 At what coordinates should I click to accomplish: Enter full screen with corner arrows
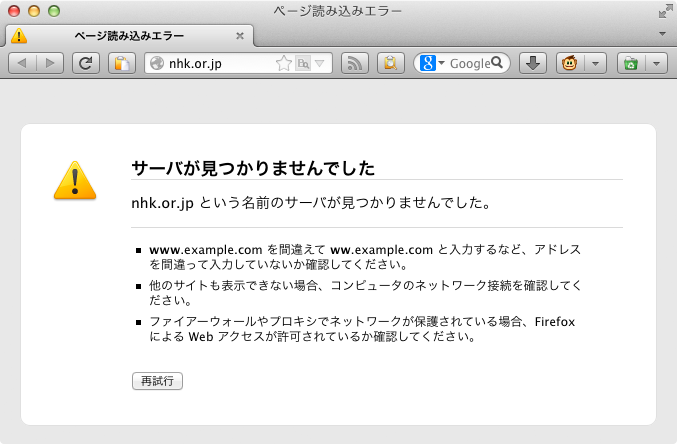(665, 11)
